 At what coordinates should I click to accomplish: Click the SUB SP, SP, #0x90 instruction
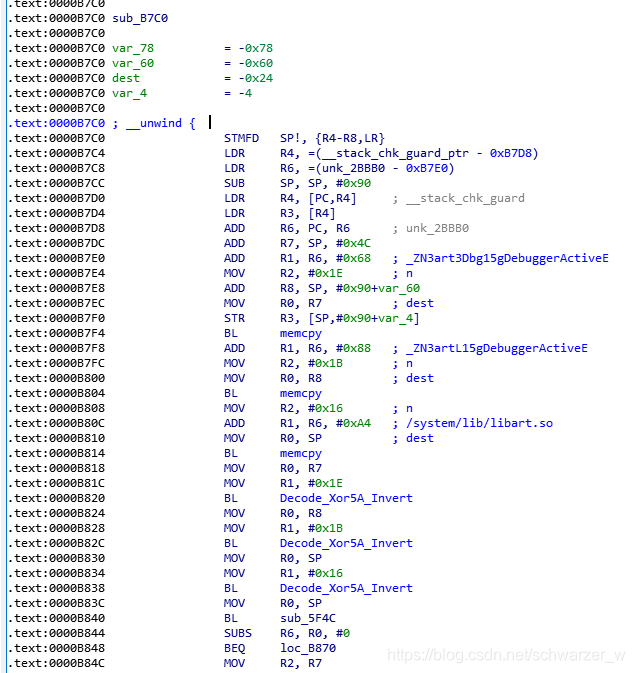tap(297, 184)
